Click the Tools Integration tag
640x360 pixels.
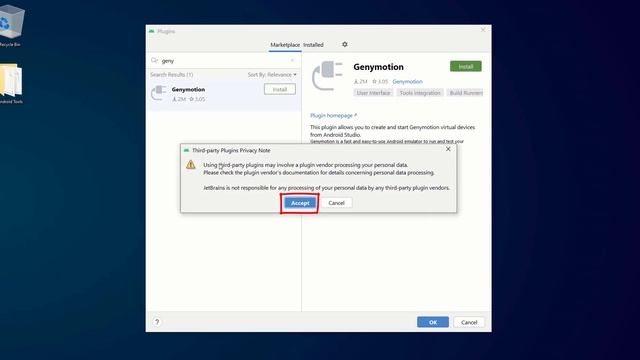[420, 93]
